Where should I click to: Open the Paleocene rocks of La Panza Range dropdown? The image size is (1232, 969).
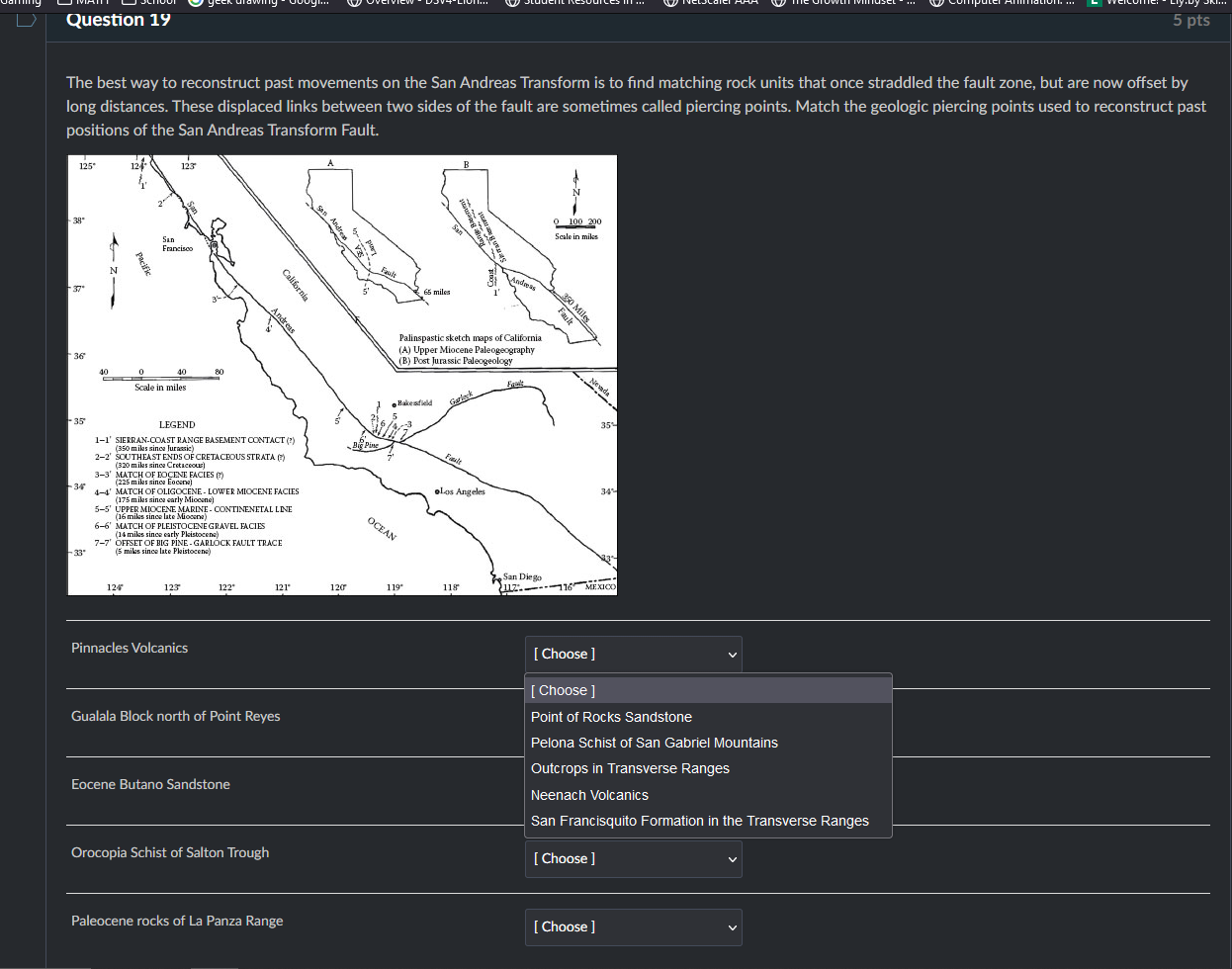633,926
